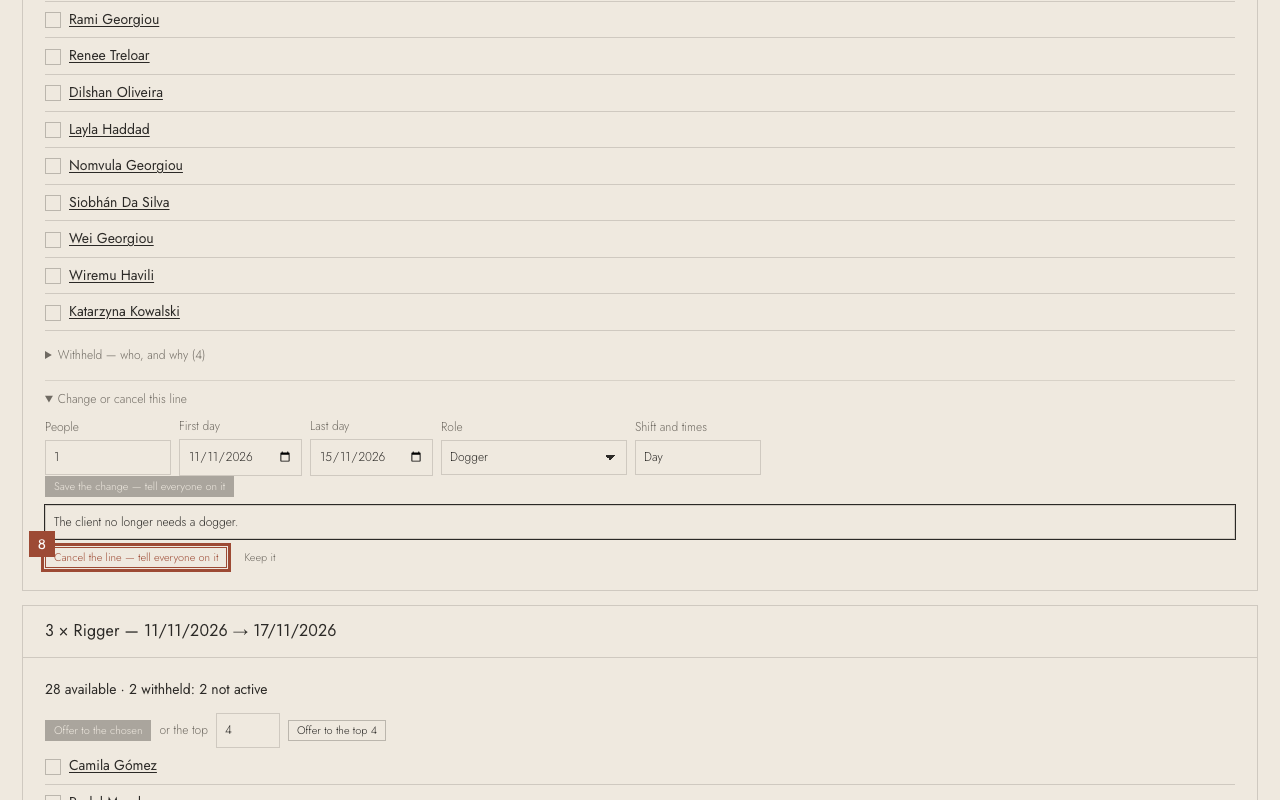1280x800 pixels.
Task: Tick the checkbox for Rami Georgiou
Action: pyautogui.click(x=53, y=20)
